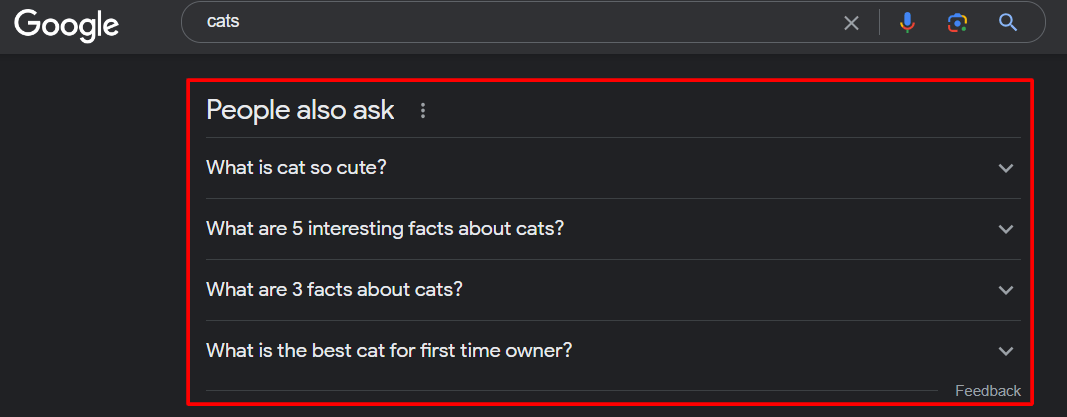This screenshot has height=417, width=1067.
Task: Select the question "What are 3 facts about cats?"
Action: click(334, 290)
